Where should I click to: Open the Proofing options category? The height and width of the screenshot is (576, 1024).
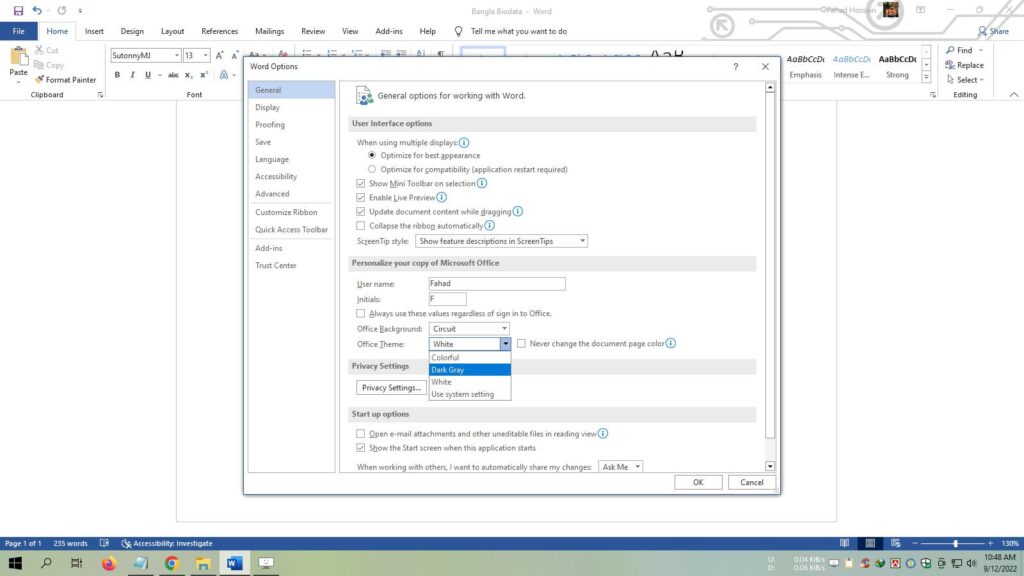pyautogui.click(x=270, y=125)
